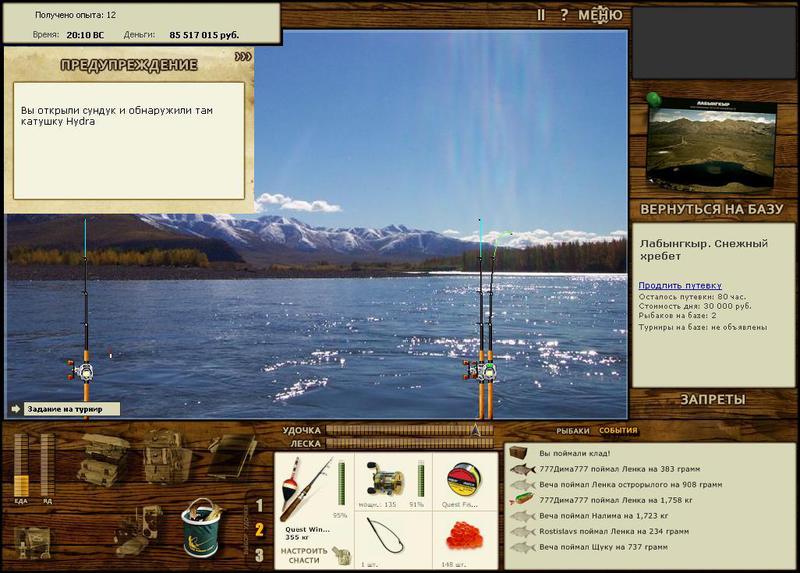Click the reel wear bar showing 91%
The image size is (800, 573).
421,479
